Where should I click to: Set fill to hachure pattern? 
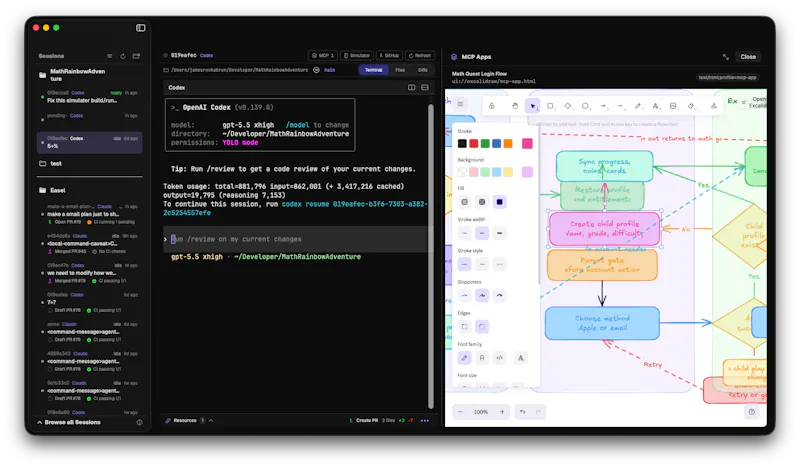[464, 202]
